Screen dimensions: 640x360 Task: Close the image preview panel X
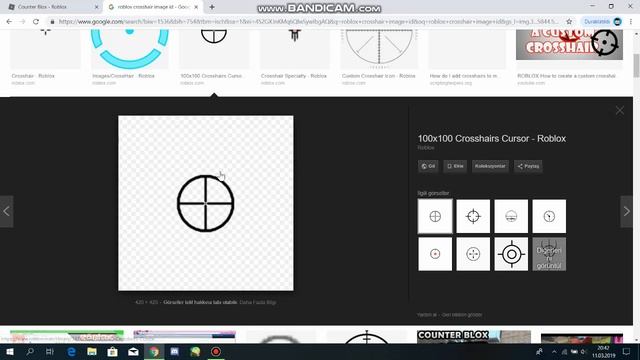620,110
